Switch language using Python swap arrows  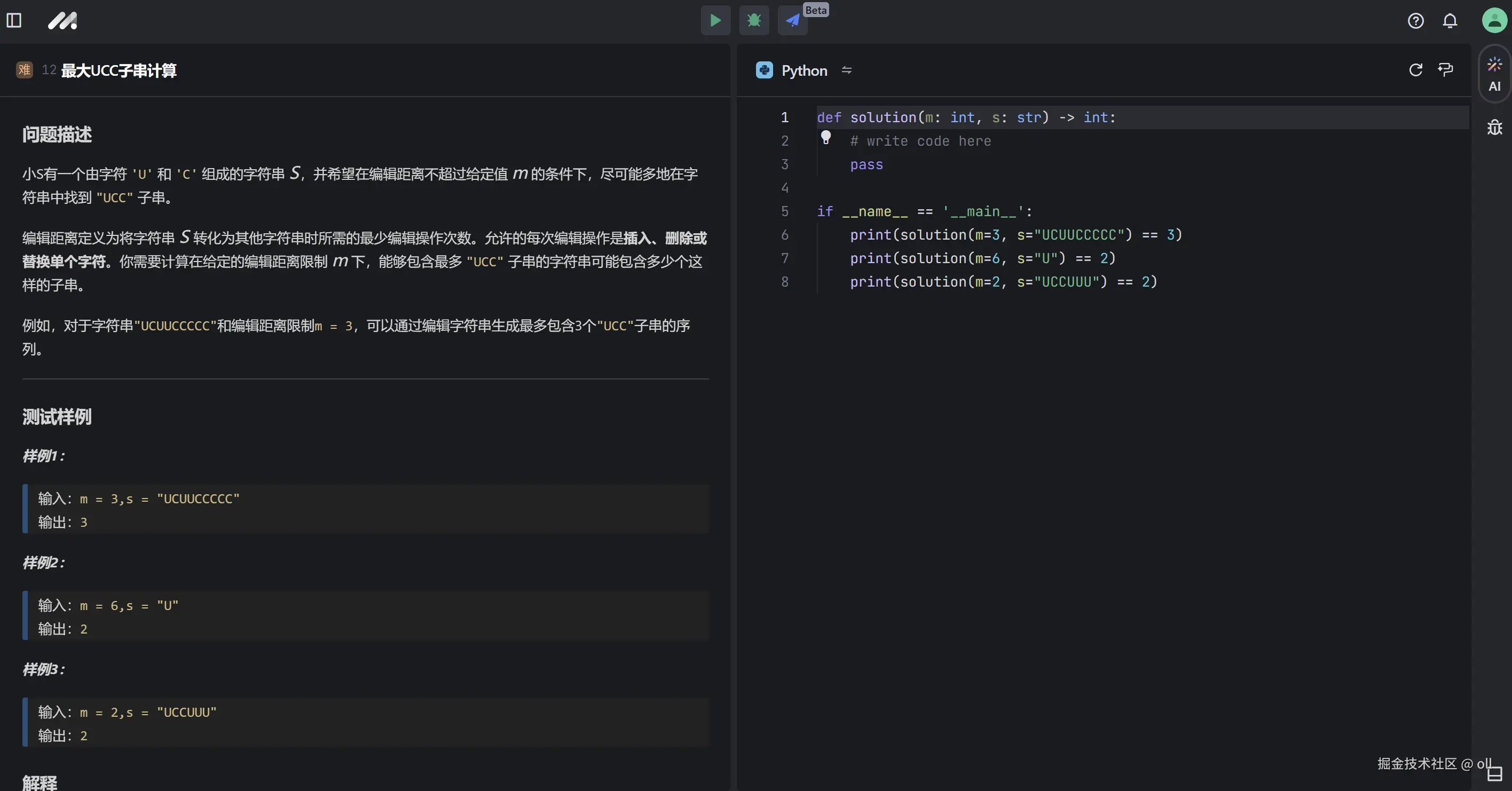click(x=846, y=70)
